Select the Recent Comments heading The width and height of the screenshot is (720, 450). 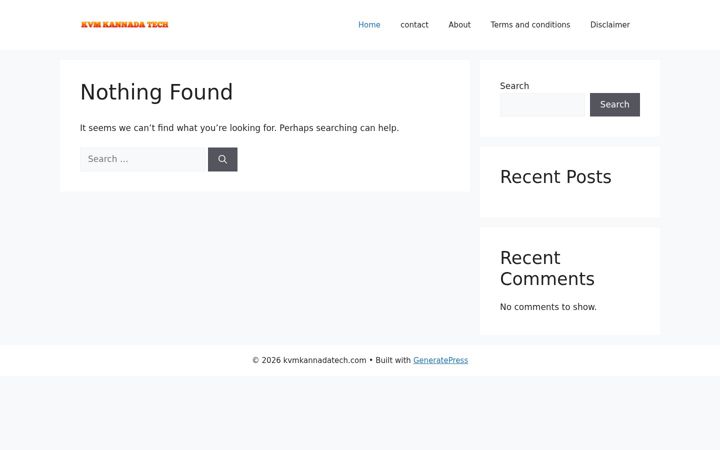547,268
